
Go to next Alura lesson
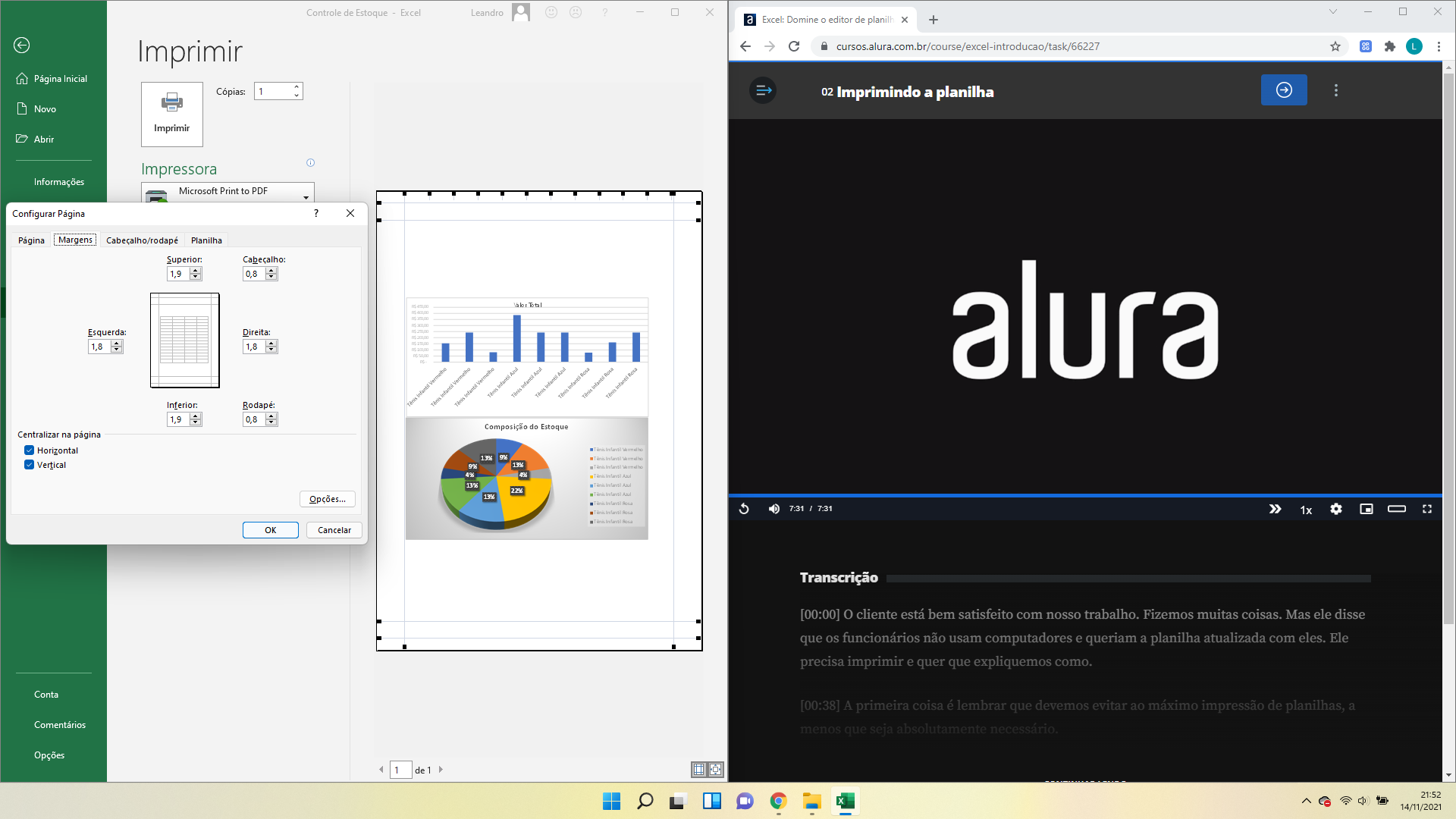tap(1284, 90)
